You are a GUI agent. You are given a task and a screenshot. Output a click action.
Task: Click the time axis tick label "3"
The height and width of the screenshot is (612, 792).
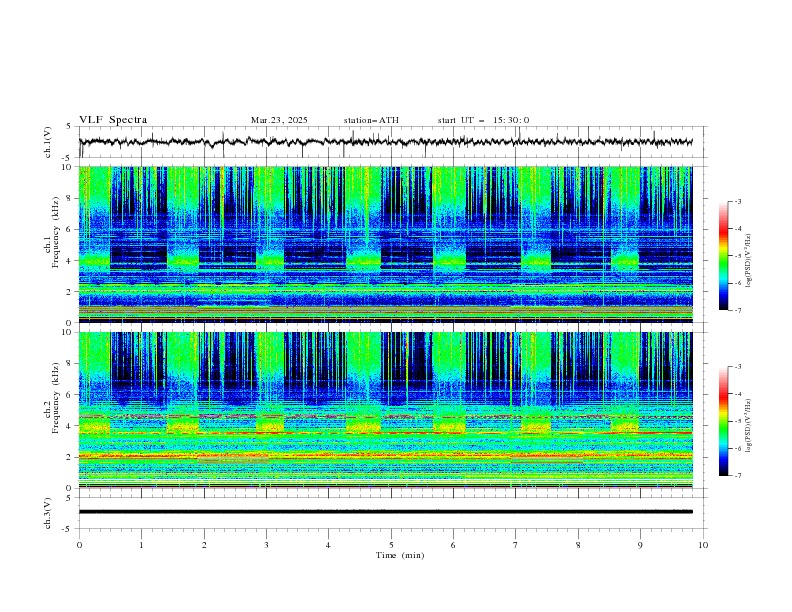coord(266,545)
